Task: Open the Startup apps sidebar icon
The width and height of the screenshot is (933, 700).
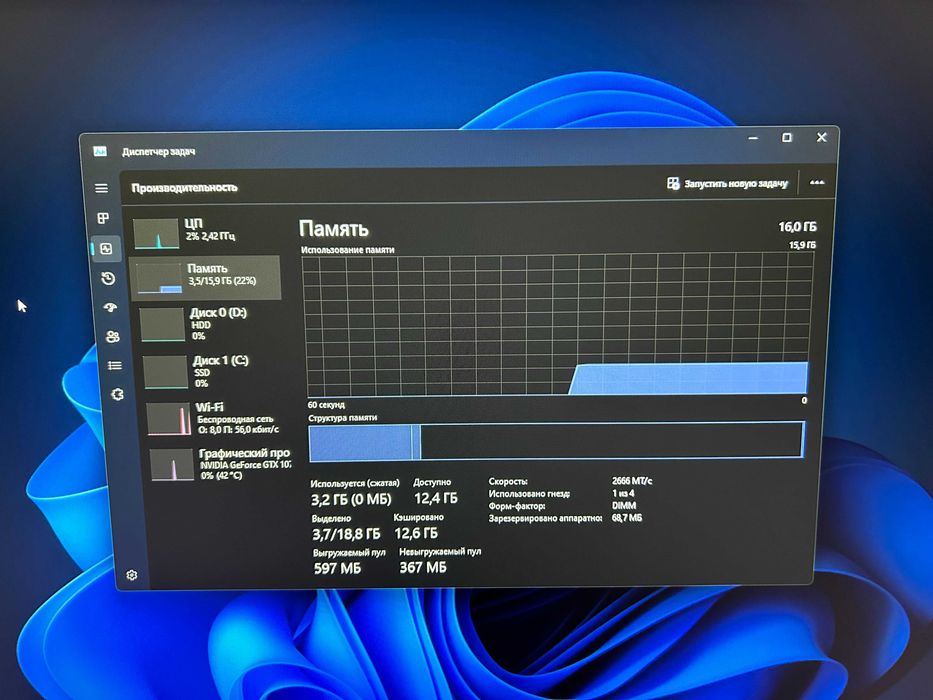Action: pyautogui.click(x=110, y=308)
